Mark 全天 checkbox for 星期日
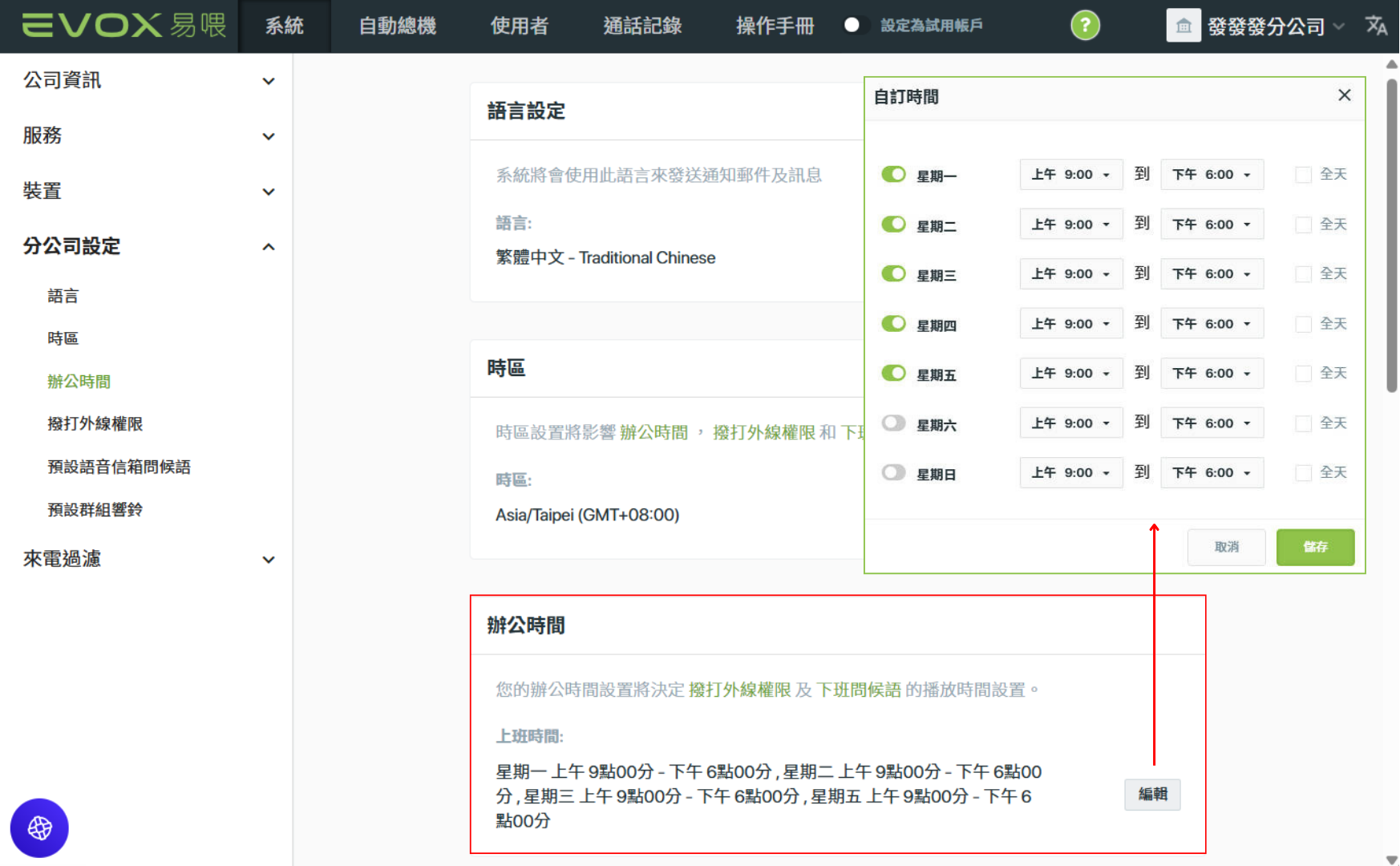Image resolution: width=1400 pixels, height=866 pixels. (x=1304, y=473)
